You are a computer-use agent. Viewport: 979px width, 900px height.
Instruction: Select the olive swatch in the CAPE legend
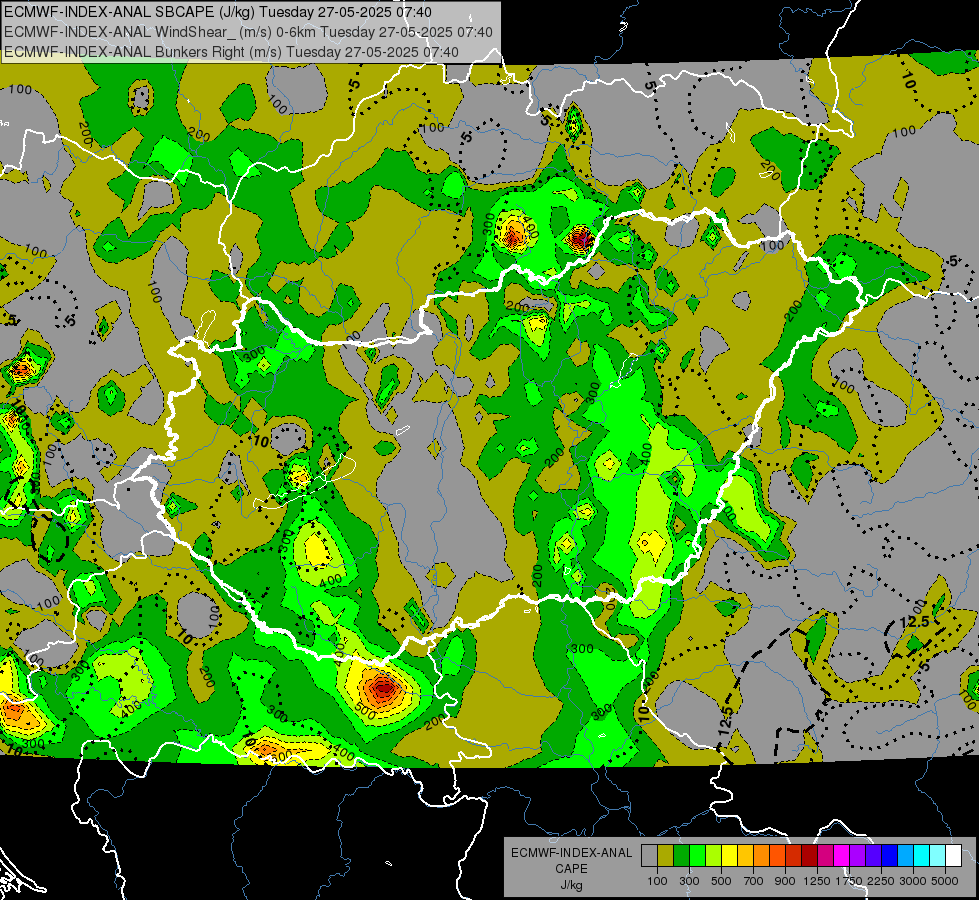666,855
